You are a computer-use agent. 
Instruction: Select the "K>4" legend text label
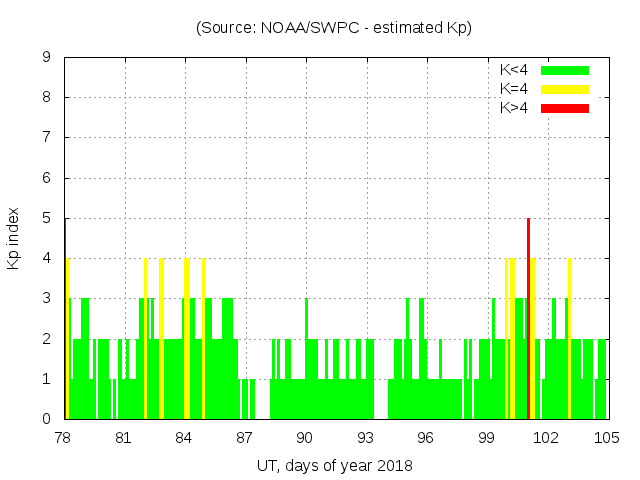pyautogui.click(x=514, y=107)
